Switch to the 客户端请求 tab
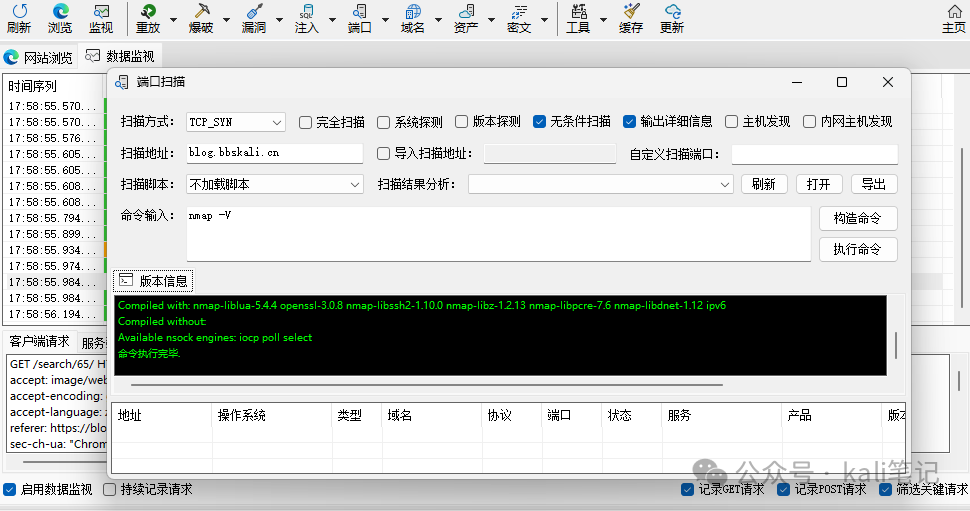This screenshot has height=511, width=970. [x=40, y=341]
